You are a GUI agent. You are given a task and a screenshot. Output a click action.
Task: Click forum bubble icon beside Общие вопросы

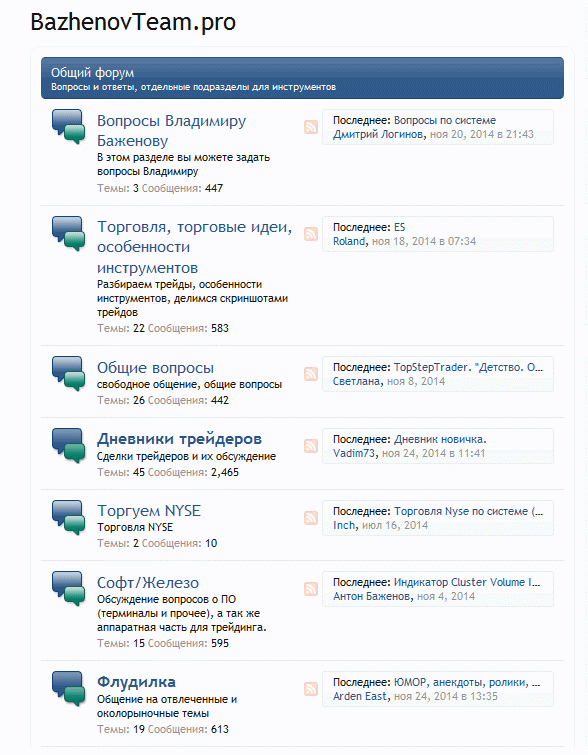click(x=68, y=374)
